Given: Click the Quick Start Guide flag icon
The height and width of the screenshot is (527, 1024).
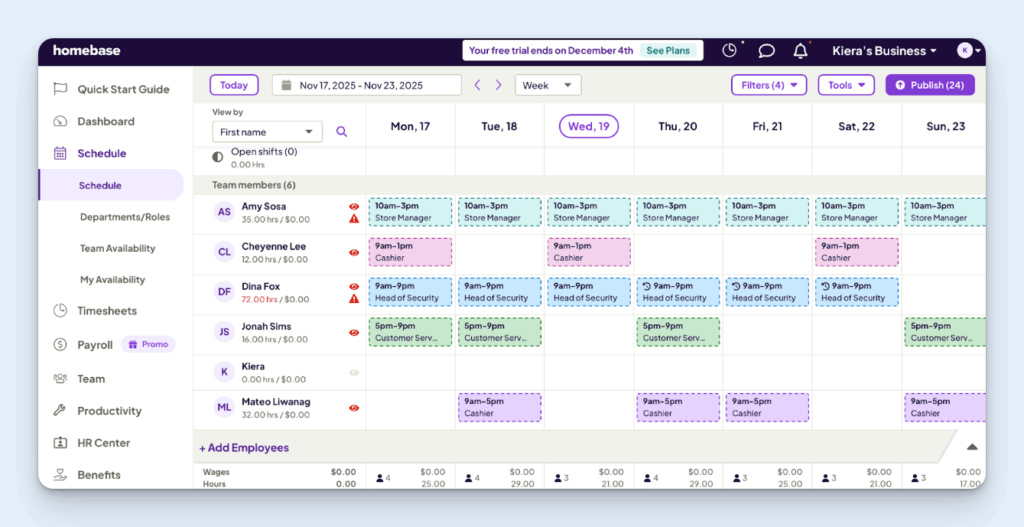Looking at the screenshot, I should (x=60, y=89).
